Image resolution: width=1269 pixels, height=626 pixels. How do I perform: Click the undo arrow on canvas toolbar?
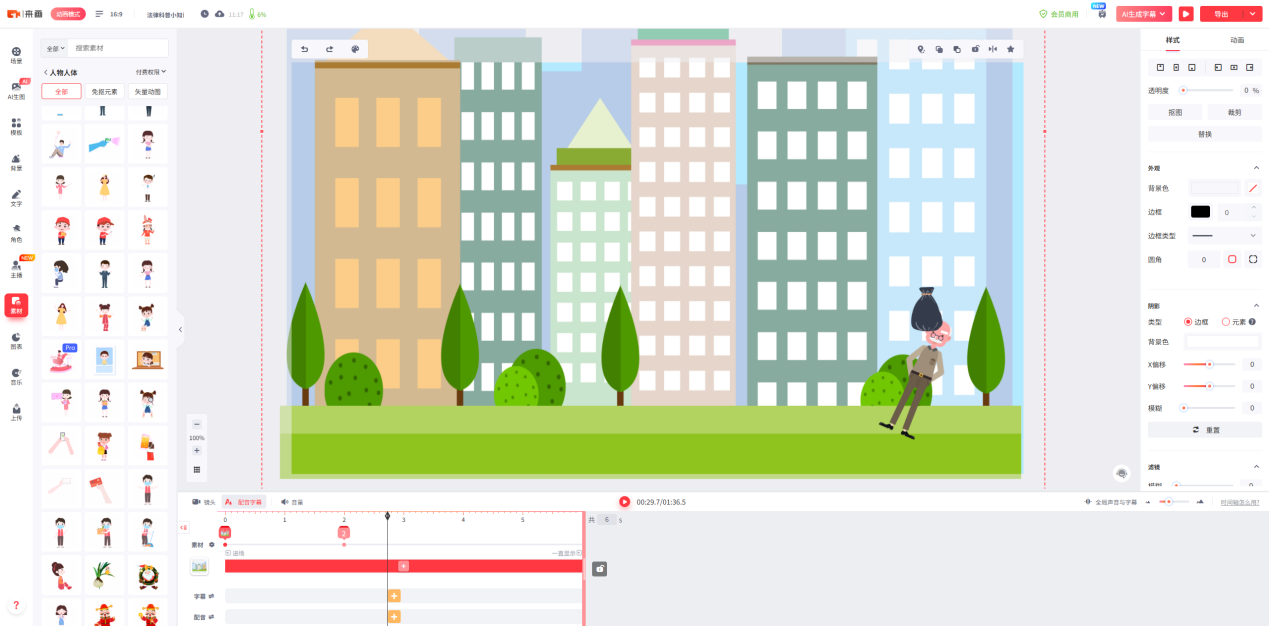305,49
